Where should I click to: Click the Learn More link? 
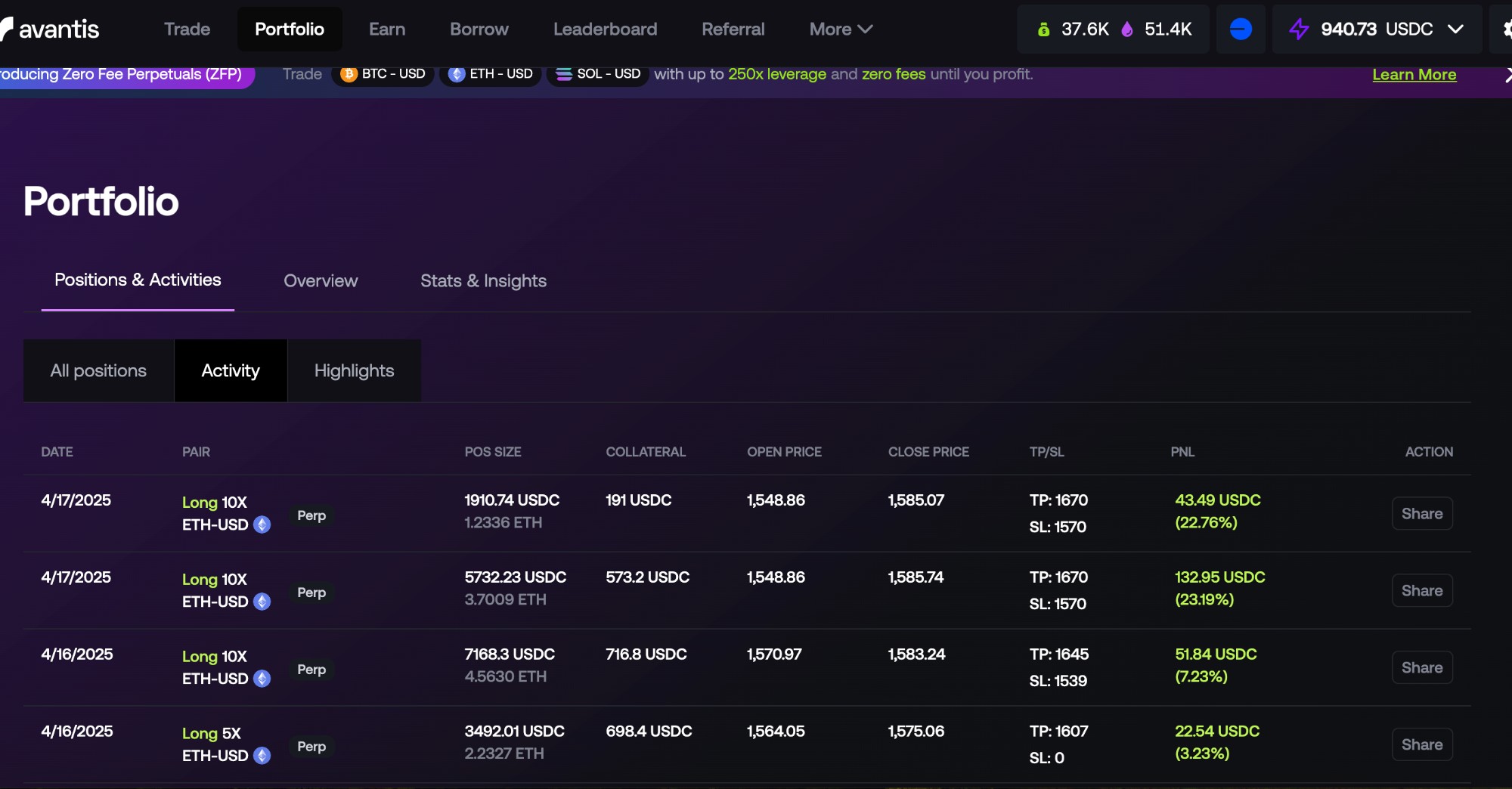click(x=1414, y=75)
